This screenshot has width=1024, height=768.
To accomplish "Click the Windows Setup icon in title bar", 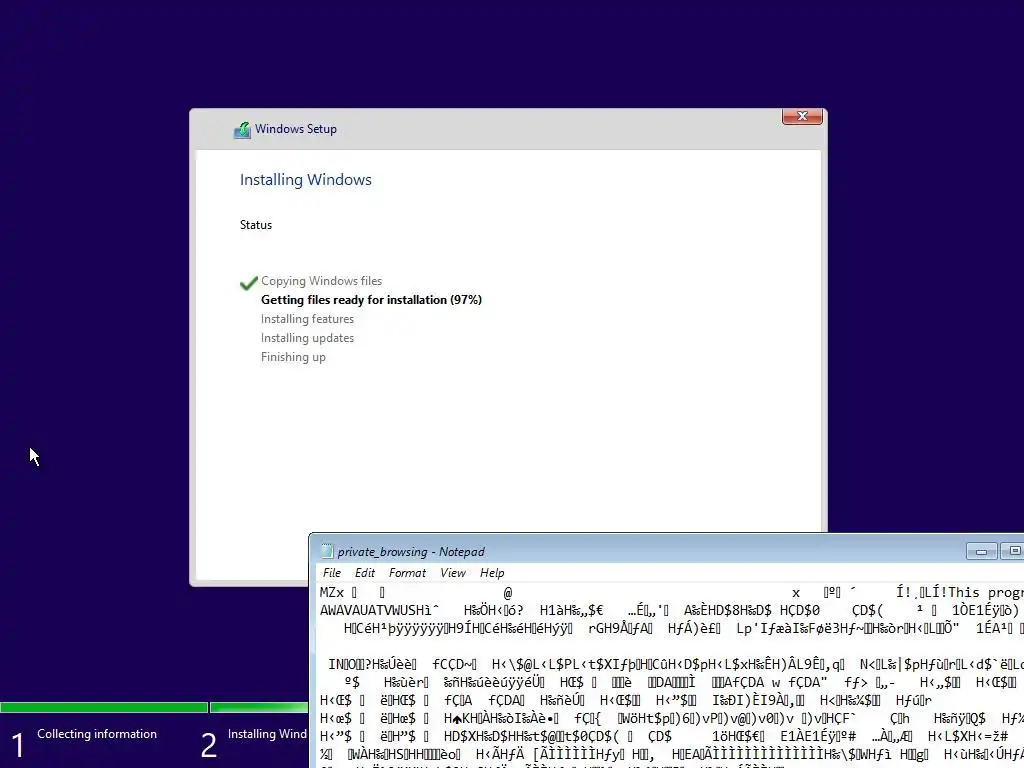I will pos(242,129).
